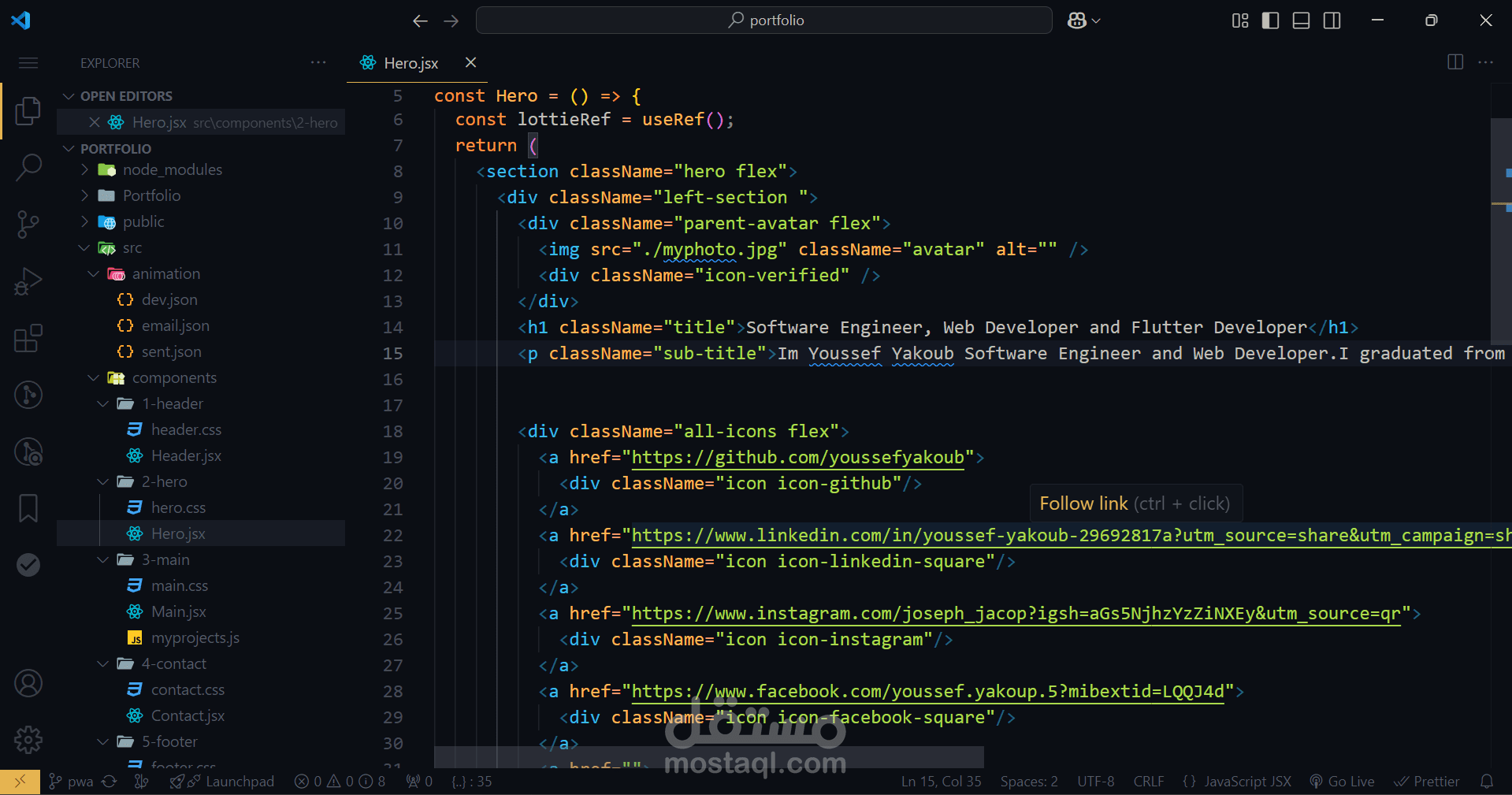Open the checkmark Todo view icon
Image resolution: width=1512 pixels, height=795 pixels.
[28, 565]
